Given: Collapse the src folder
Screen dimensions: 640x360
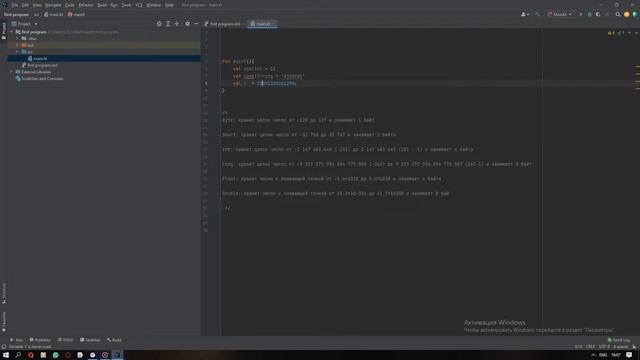Looking at the screenshot, I should [x=18, y=52].
